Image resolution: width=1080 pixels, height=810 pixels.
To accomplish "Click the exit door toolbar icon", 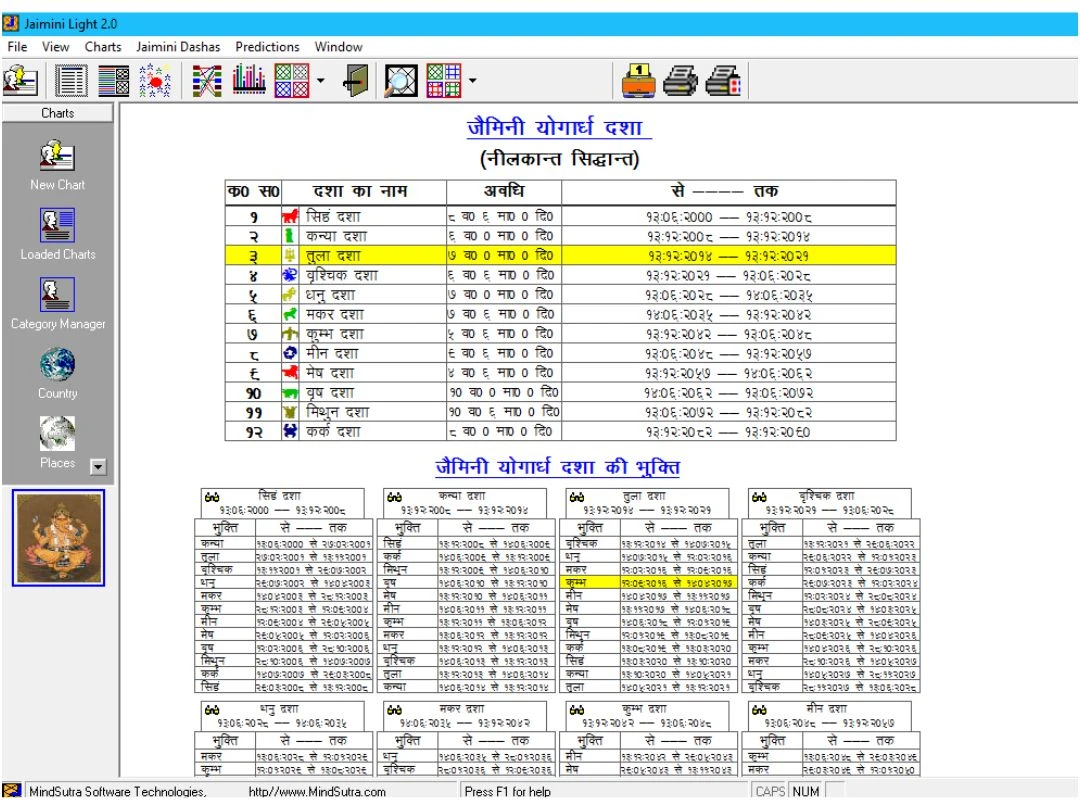I will pyautogui.click(x=355, y=80).
